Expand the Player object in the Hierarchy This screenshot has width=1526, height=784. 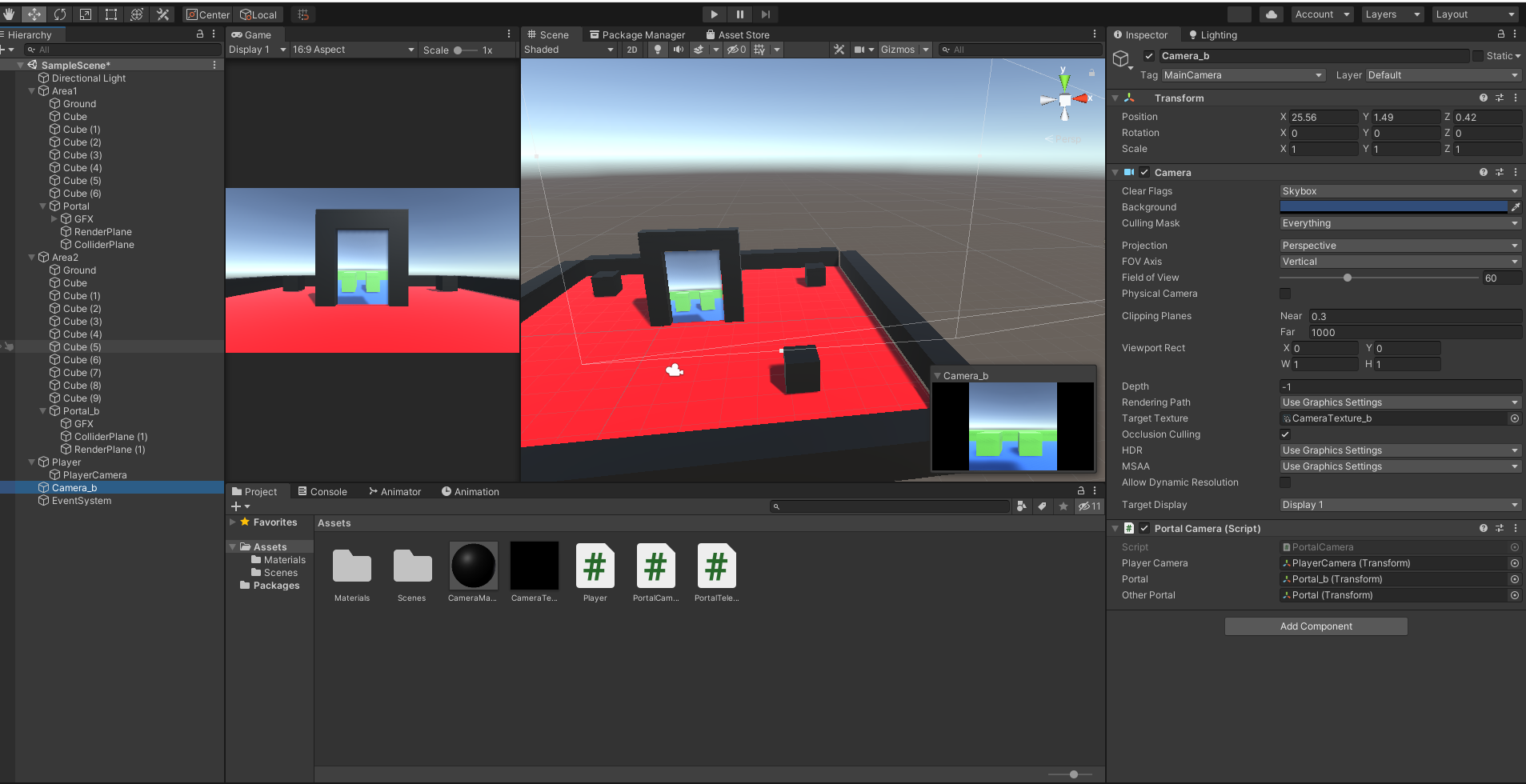(x=30, y=462)
